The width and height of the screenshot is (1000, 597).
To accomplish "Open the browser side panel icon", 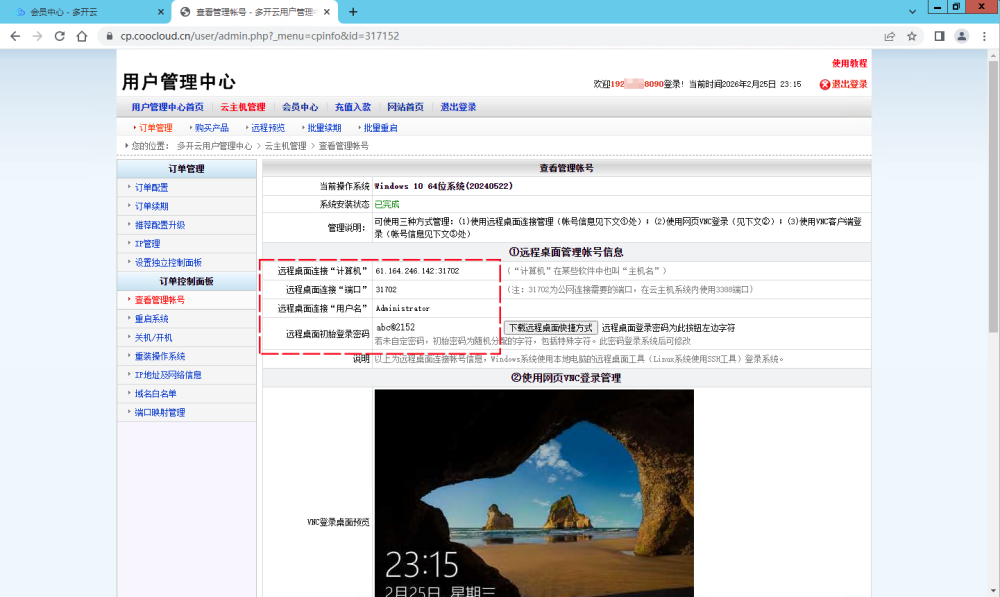I will click(939, 36).
